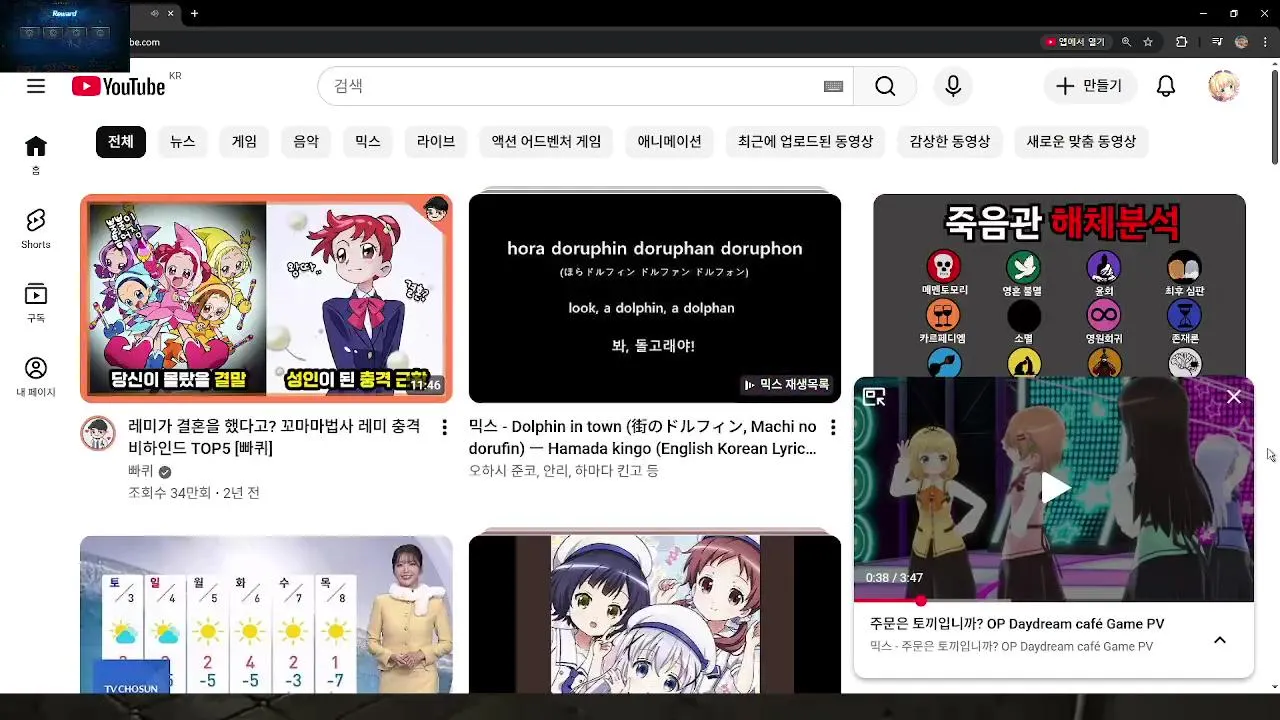
Task: Open Shorts from the sidebar
Action: (x=36, y=229)
